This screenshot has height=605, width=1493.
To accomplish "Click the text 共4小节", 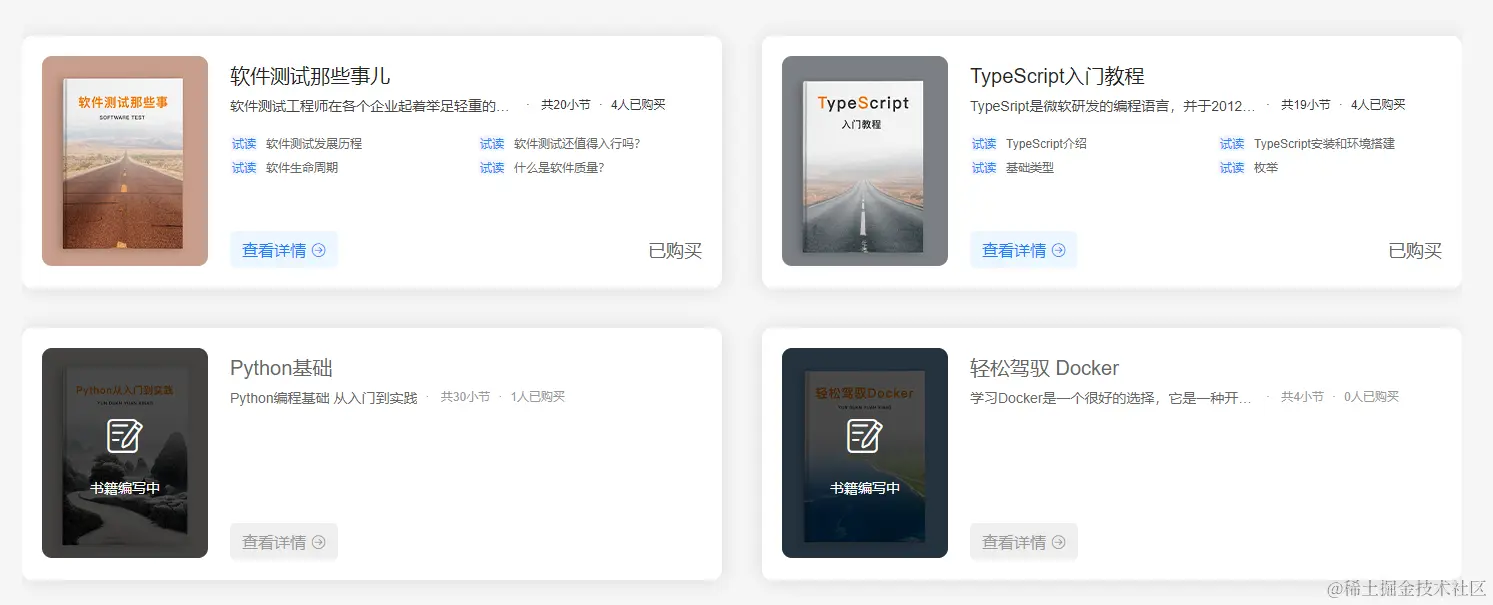I will 1302,396.
